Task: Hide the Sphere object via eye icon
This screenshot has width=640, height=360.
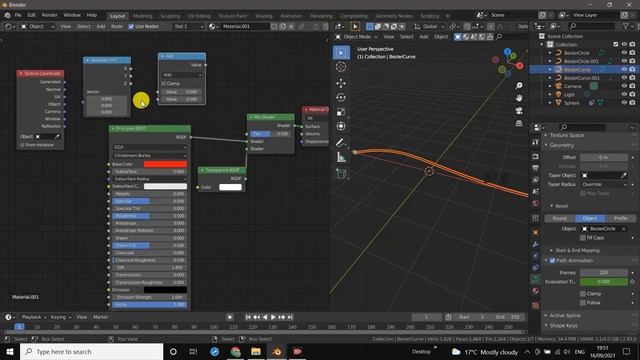Action: pos(624,103)
